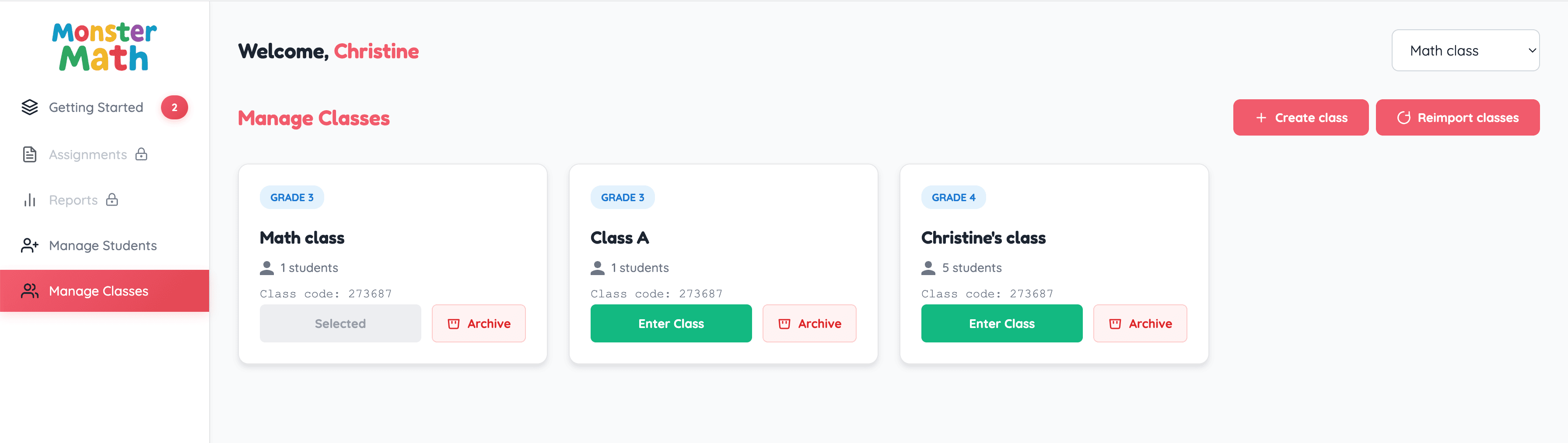Image resolution: width=1568 pixels, height=443 pixels.
Task: Enter the Class A class
Action: point(671,324)
